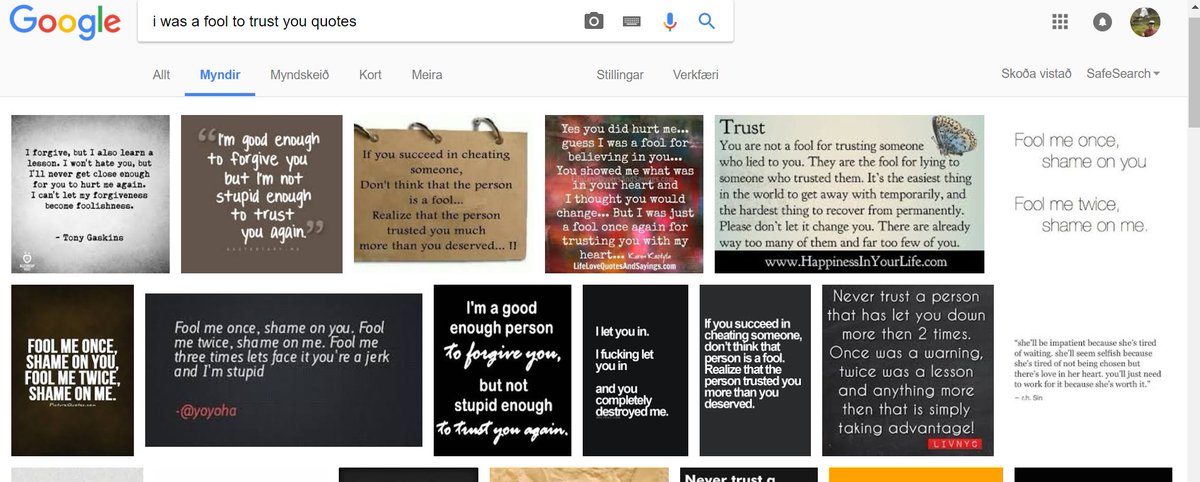Open the Tony Gaskins forgiveness quote image
Image resolution: width=1200 pixels, height=482 pixels.
(91, 194)
